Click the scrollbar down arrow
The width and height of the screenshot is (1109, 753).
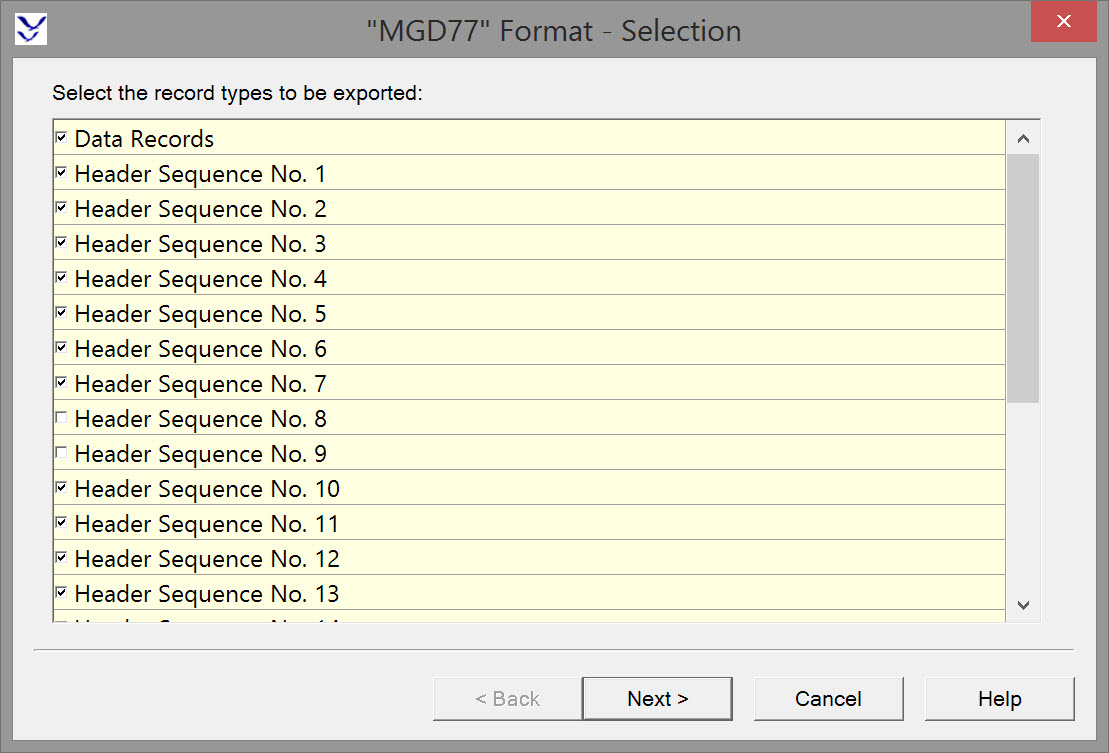point(1022,604)
